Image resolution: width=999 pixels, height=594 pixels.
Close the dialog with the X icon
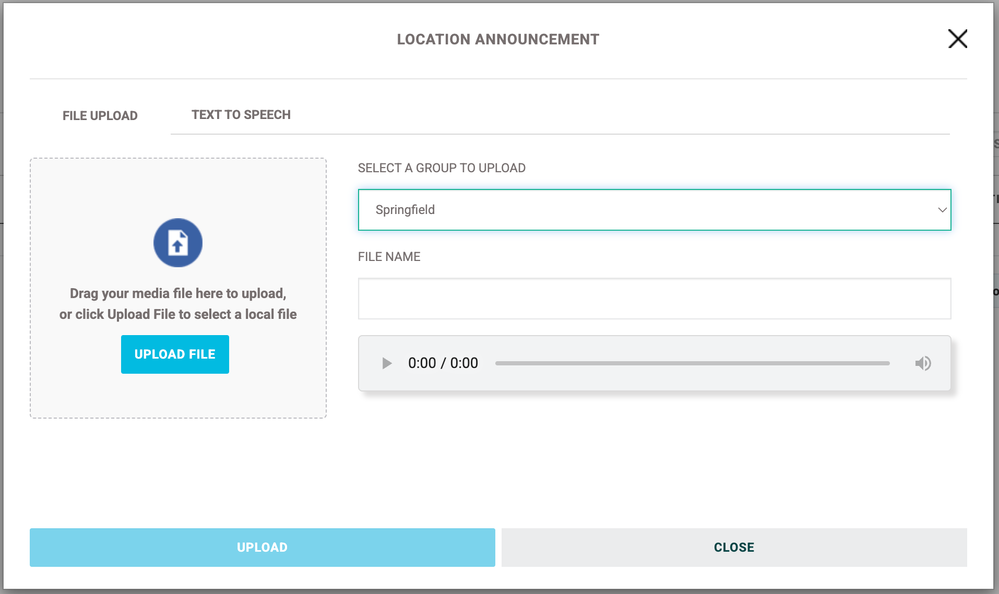[x=957, y=39]
